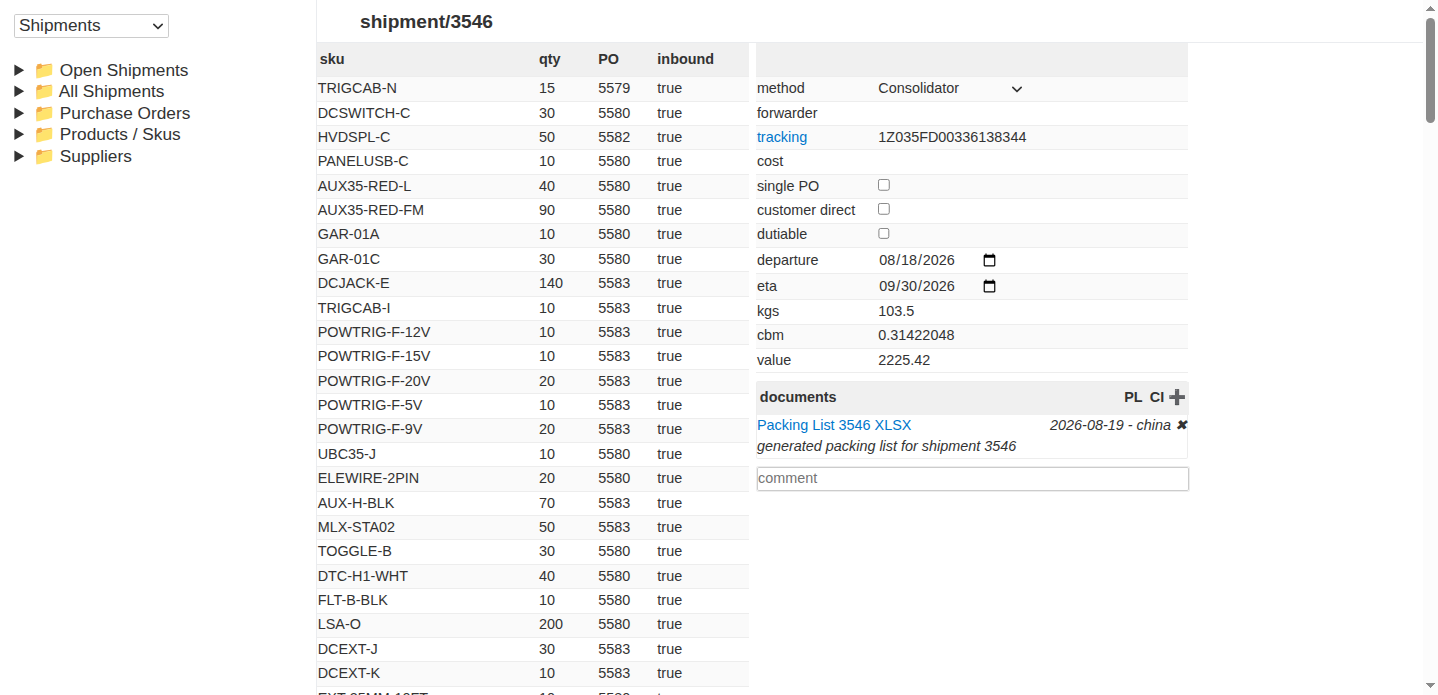The height and width of the screenshot is (695, 1438).
Task: Click the kgs value 103.5
Action: coord(896,311)
